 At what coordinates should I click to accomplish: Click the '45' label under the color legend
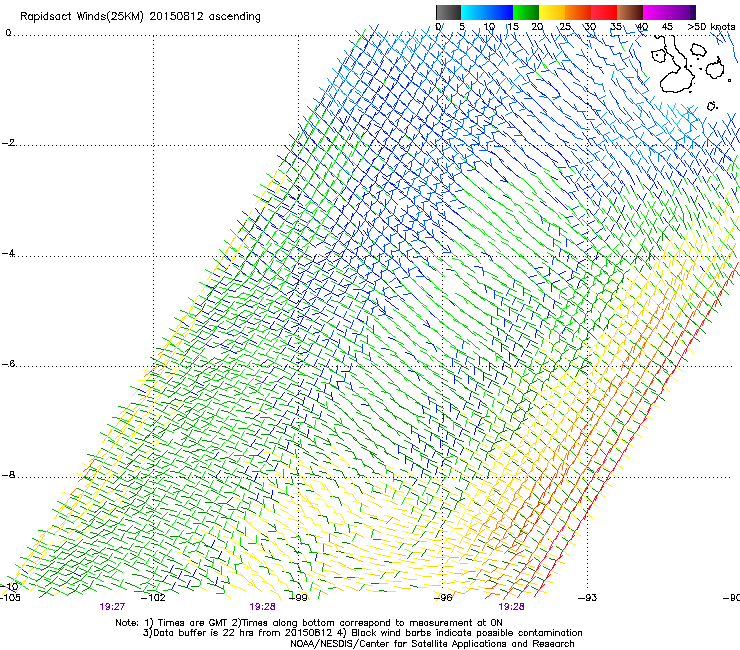tap(667, 27)
